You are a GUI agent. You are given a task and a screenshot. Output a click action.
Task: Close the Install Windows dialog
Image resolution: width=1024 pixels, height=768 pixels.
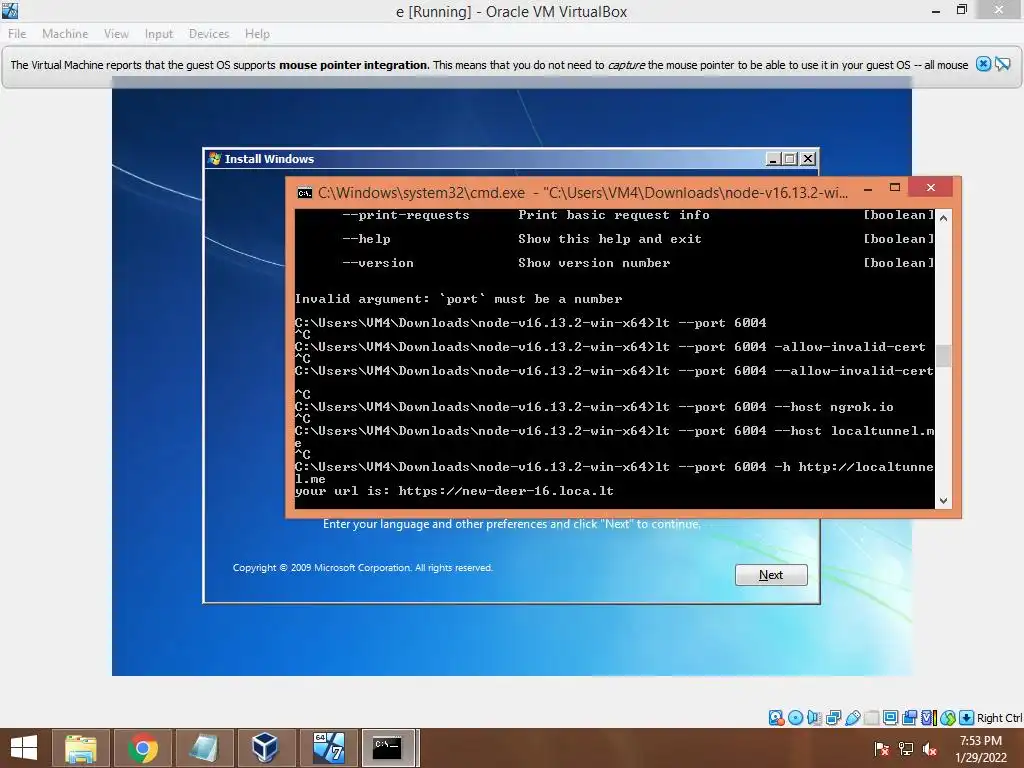pyautogui.click(x=808, y=159)
